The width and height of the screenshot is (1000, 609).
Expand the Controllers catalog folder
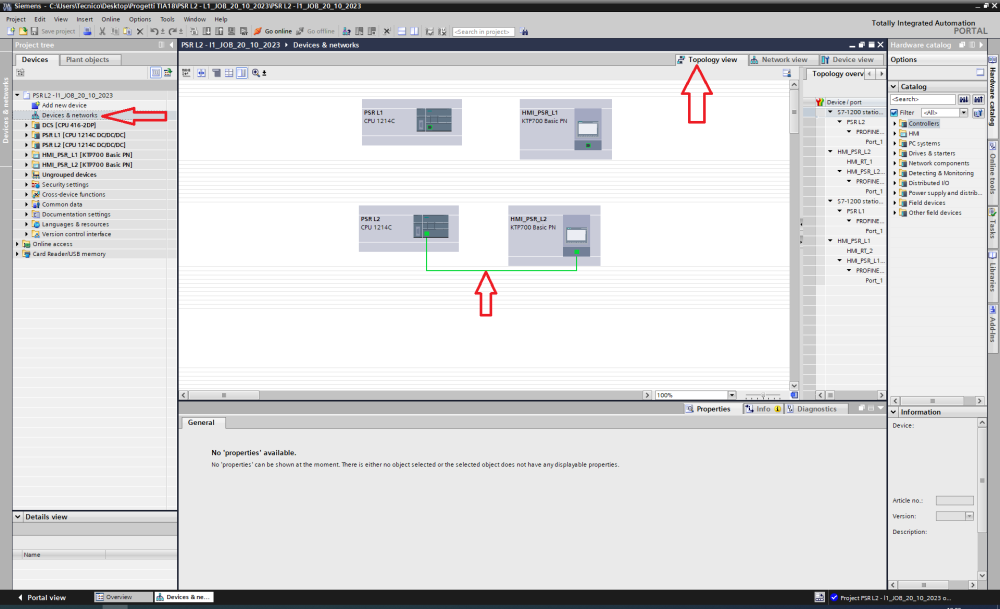click(895, 124)
